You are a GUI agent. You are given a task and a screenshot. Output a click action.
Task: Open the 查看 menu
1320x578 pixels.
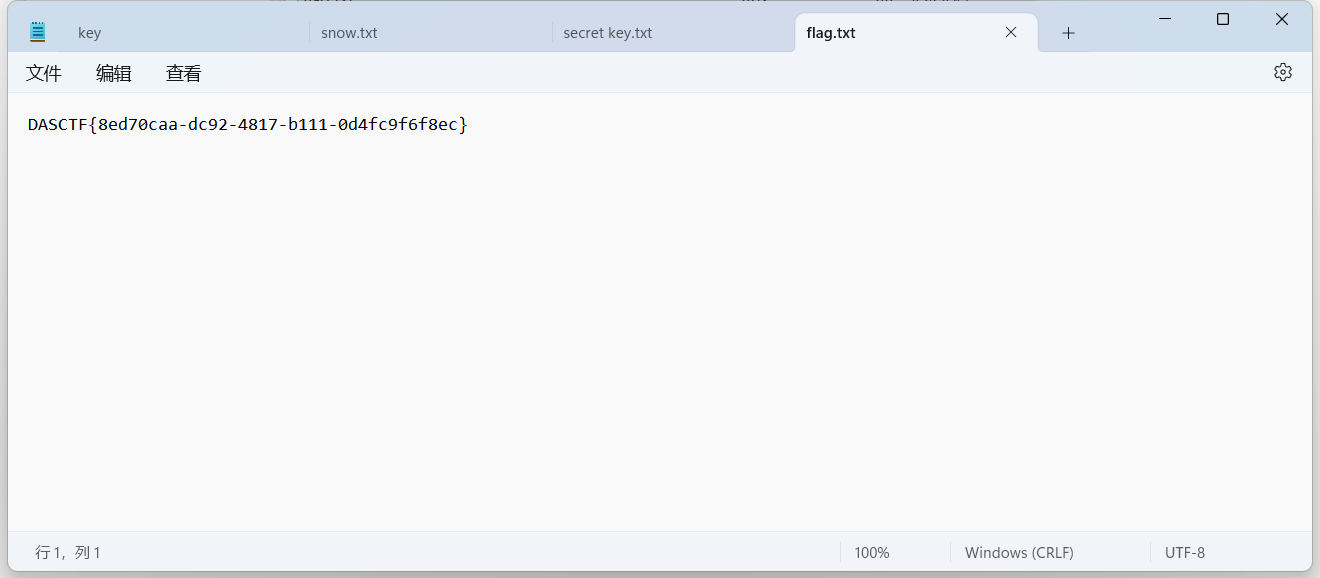point(184,73)
